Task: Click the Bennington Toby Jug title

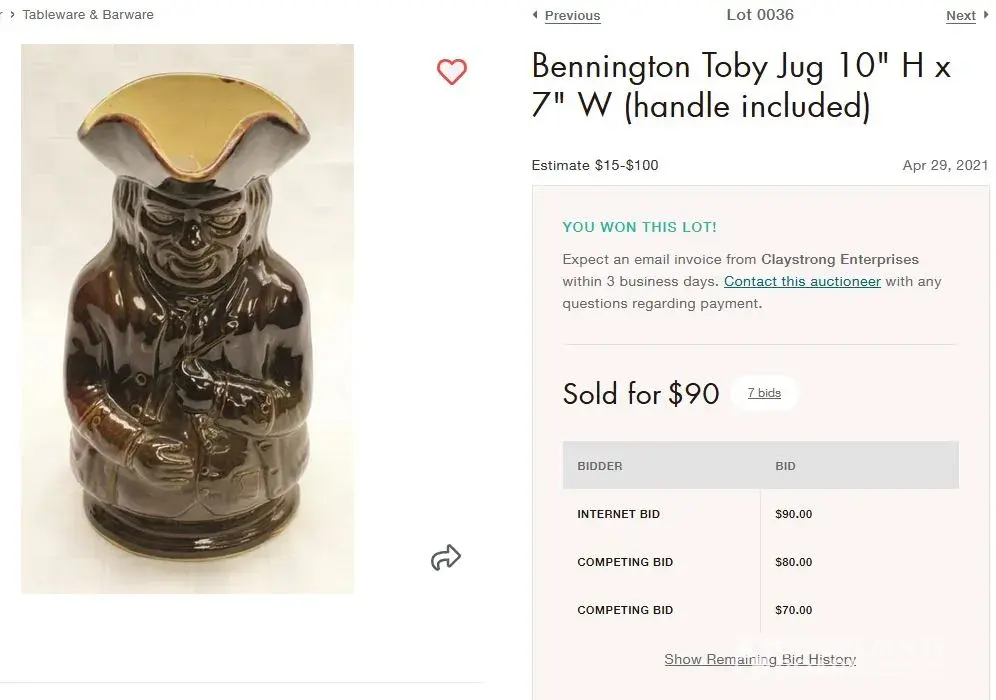Action: [x=740, y=85]
